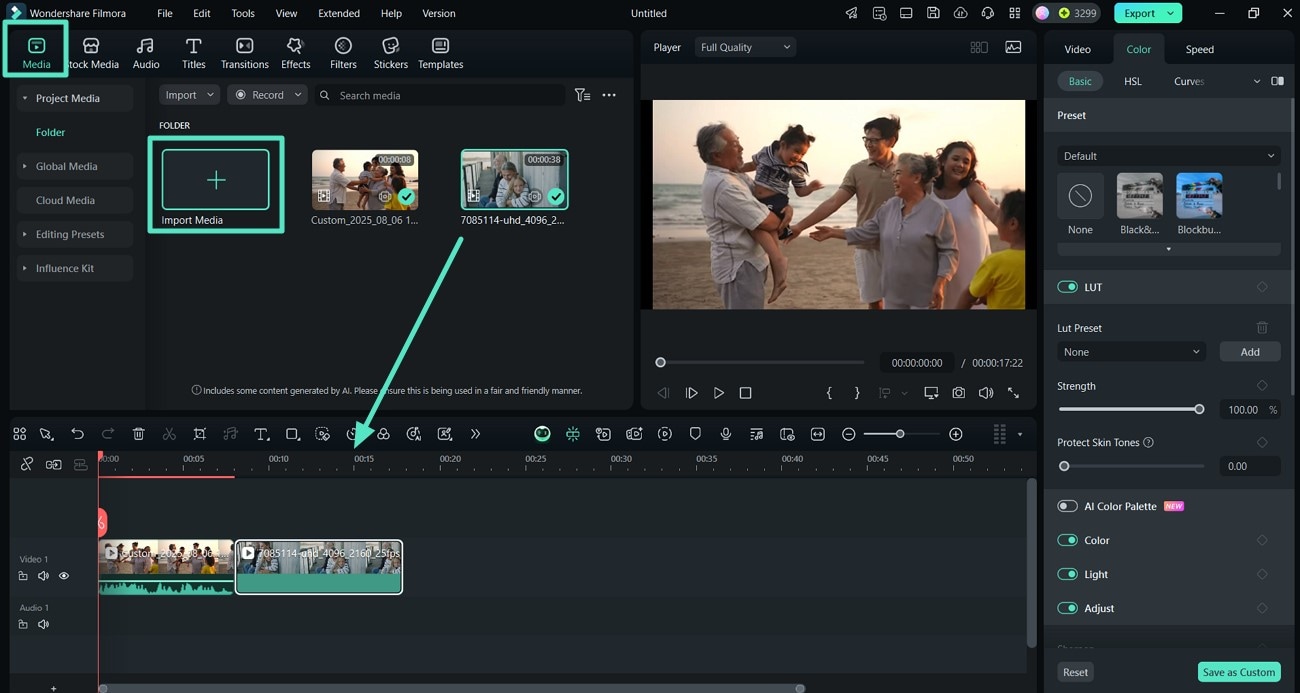Image resolution: width=1300 pixels, height=693 pixels.
Task: Take a snapshot with camera icon in player
Action: [959, 393]
